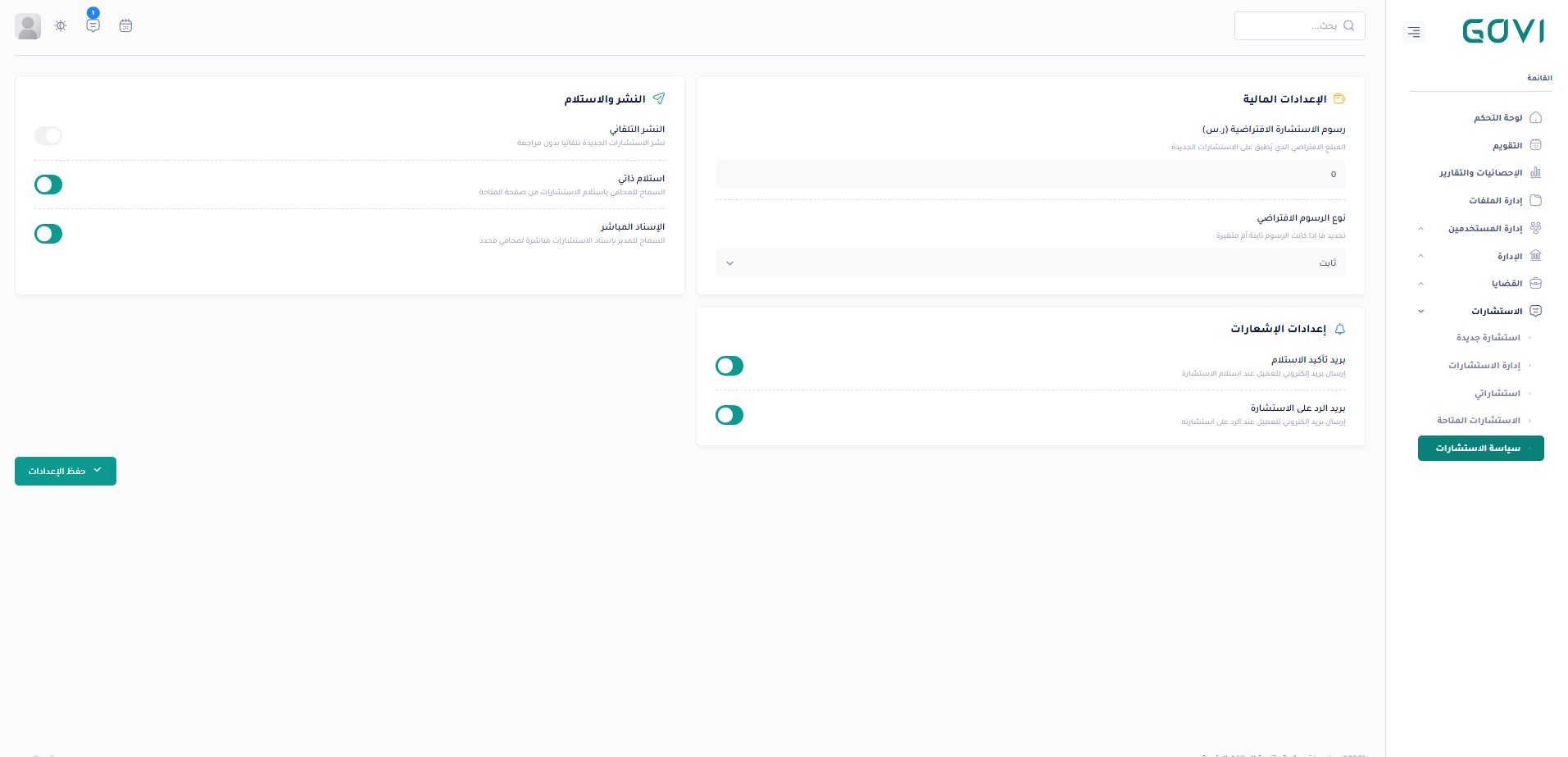Collapse the sidebar using the hamburger icon
Viewport: 1568px width, 757px height.
[1413, 32]
